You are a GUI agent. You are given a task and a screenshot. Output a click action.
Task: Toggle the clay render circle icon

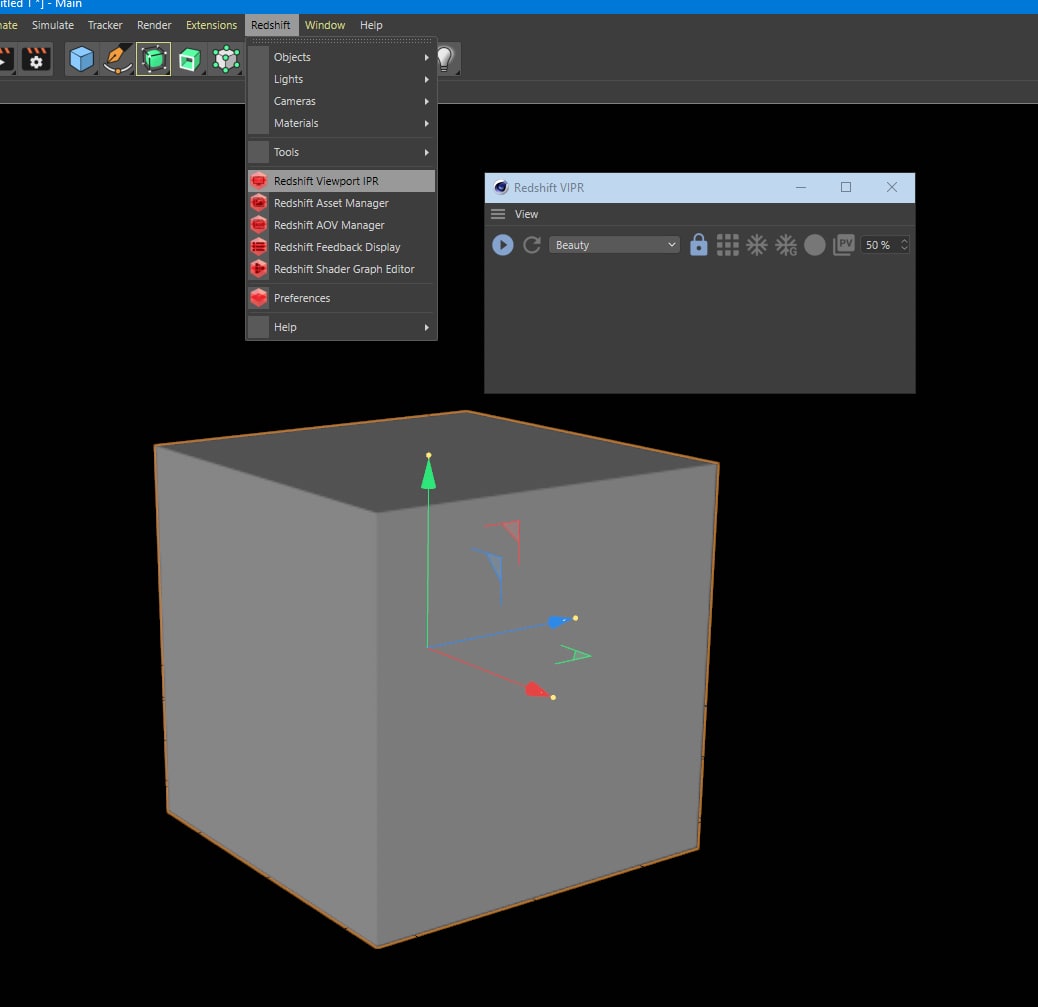[815, 245]
